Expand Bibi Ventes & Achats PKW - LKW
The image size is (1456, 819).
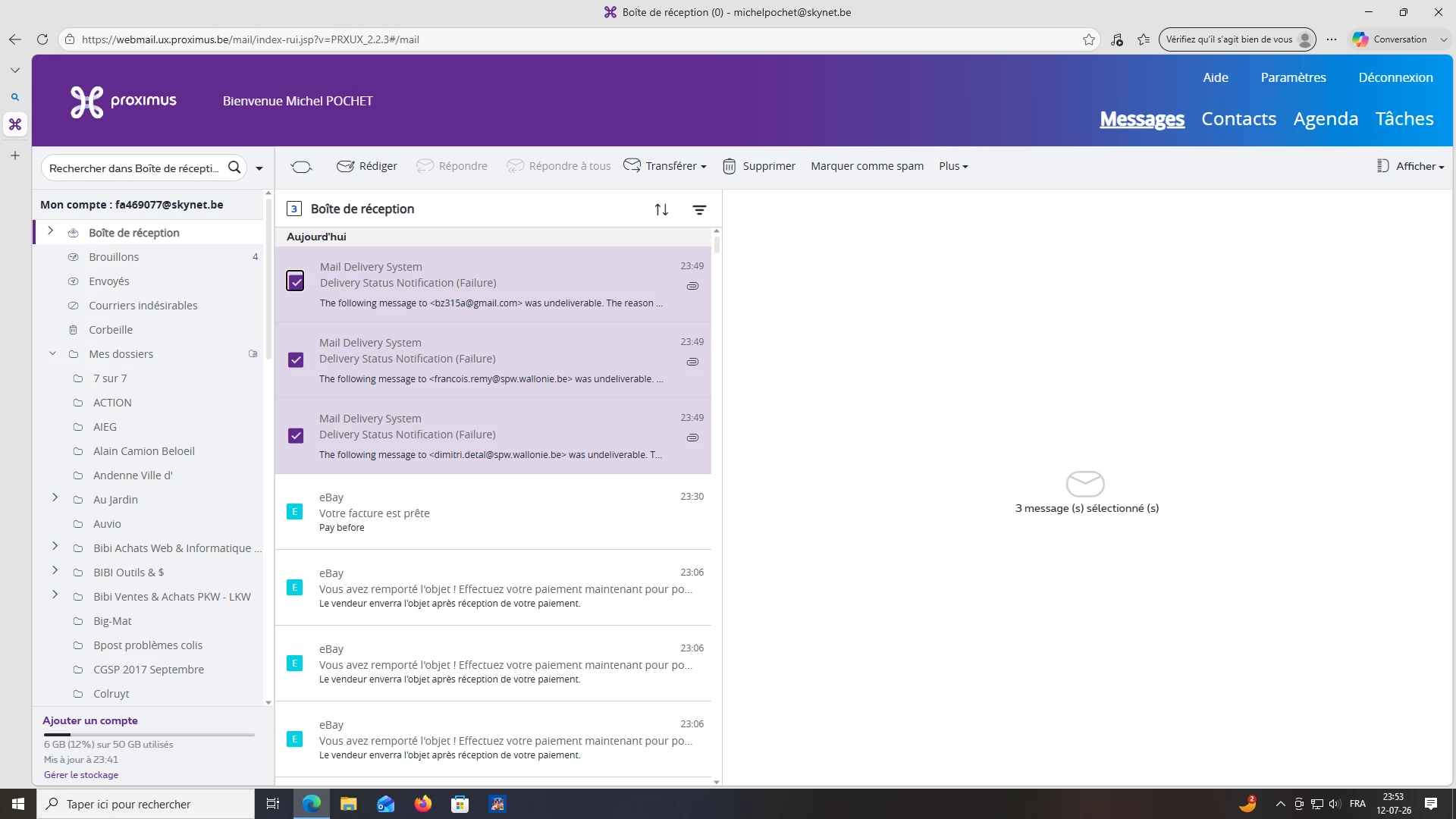[55, 595]
